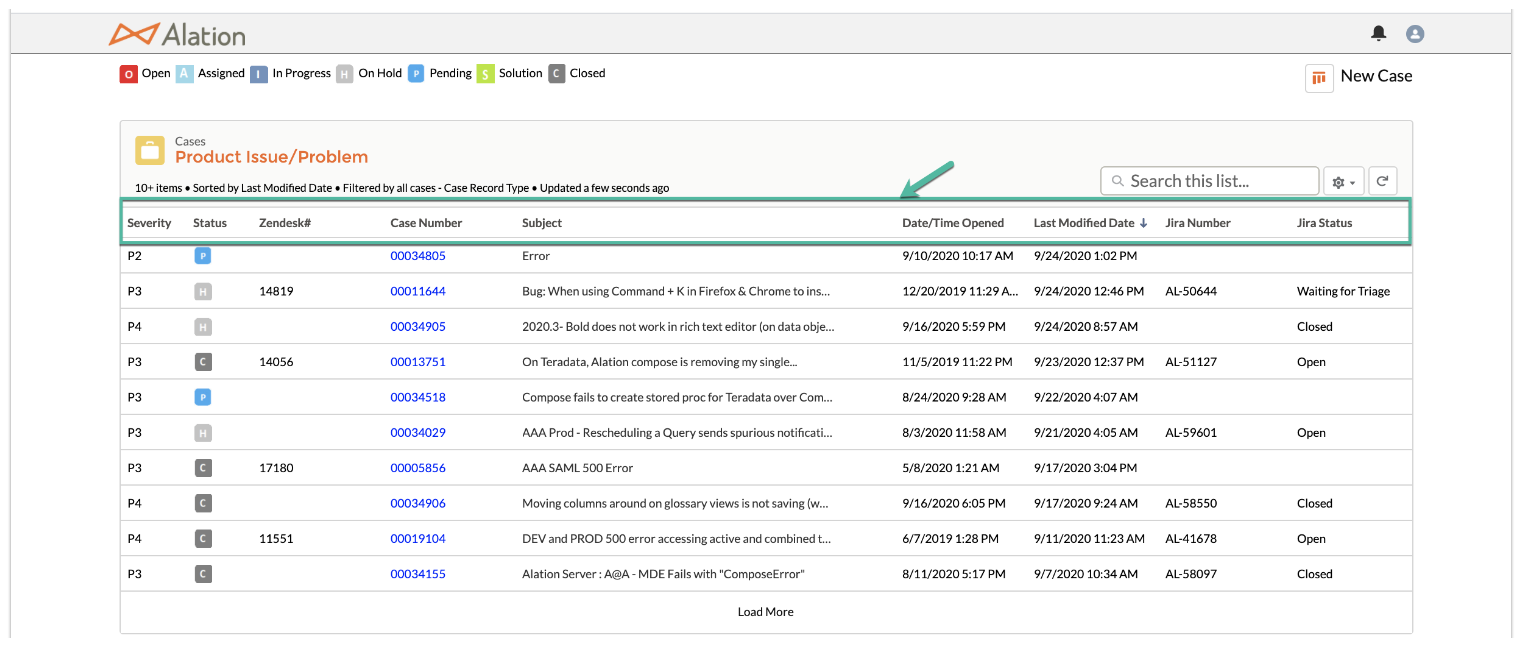Screen dimensions: 1524x658
Task: Click Jira number AL-41678
Action: pos(1191,539)
